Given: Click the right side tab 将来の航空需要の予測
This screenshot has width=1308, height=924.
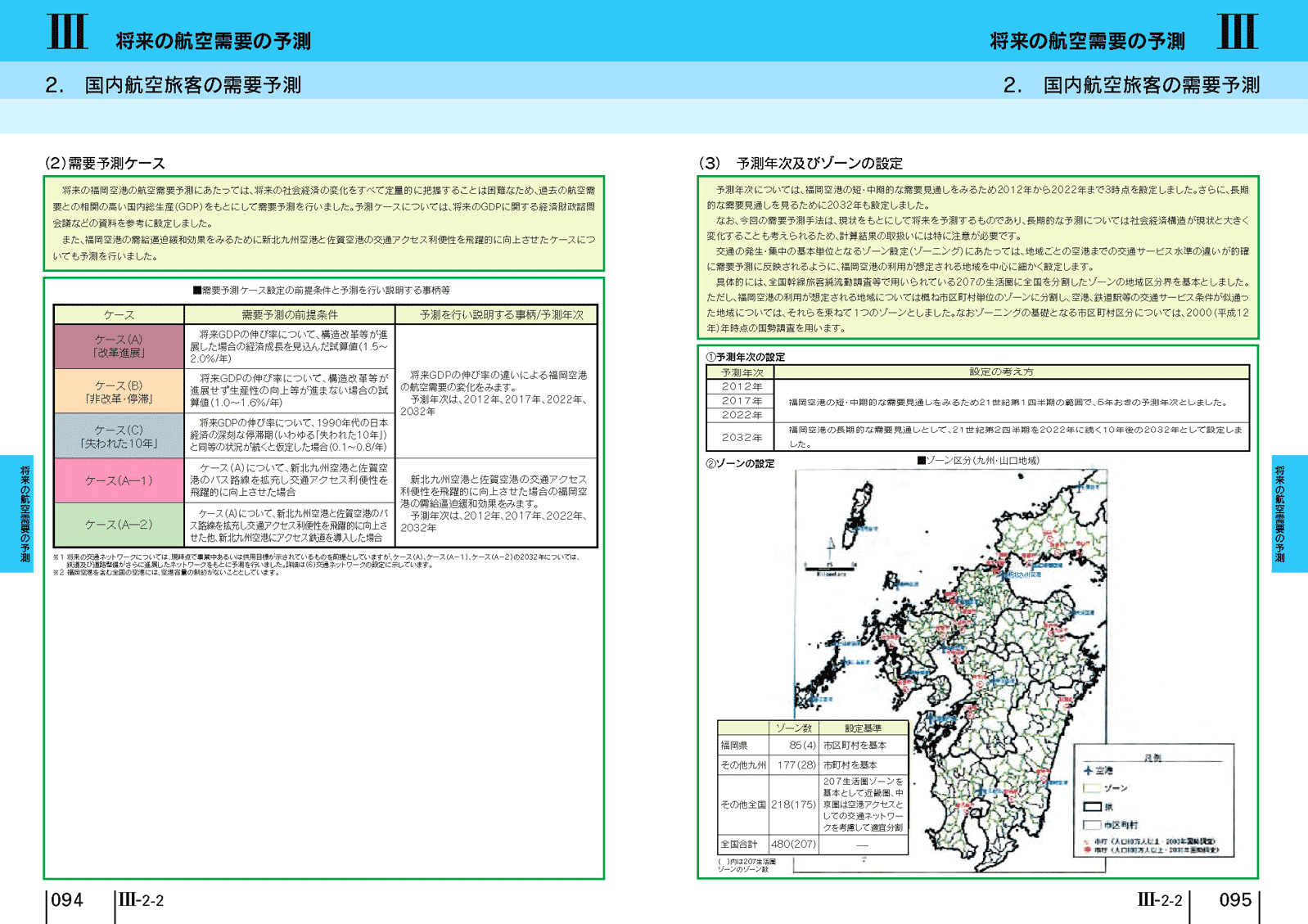Looking at the screenshot, I should coord(1289,513).
